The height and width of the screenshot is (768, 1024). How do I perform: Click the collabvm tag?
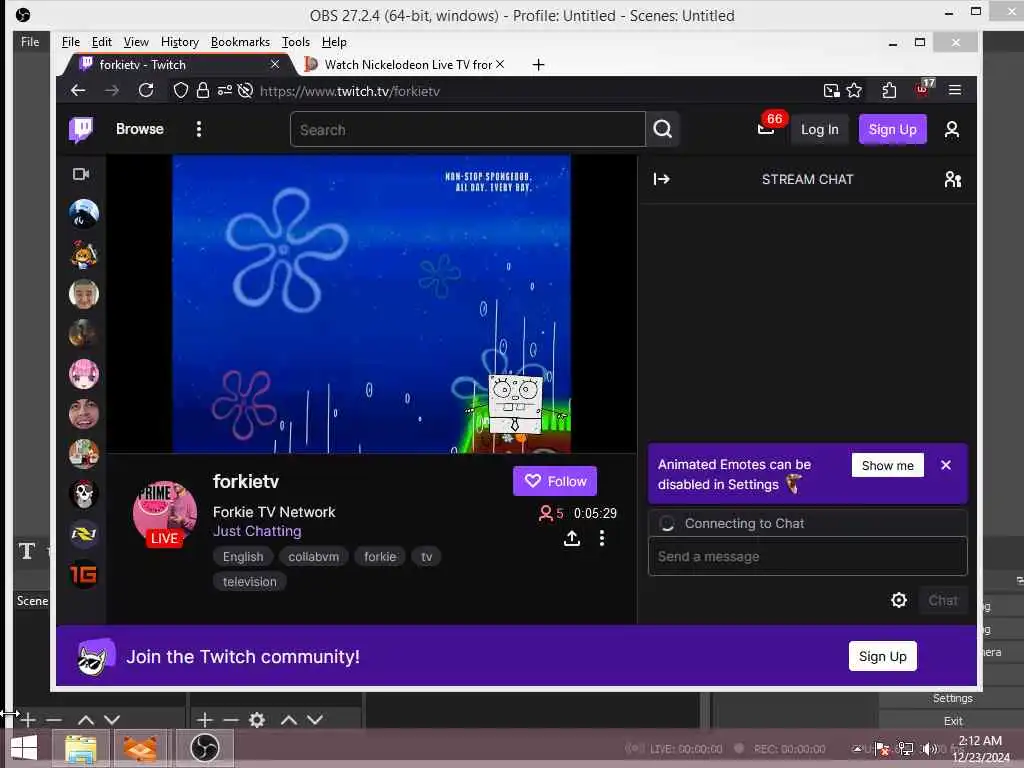313,556
